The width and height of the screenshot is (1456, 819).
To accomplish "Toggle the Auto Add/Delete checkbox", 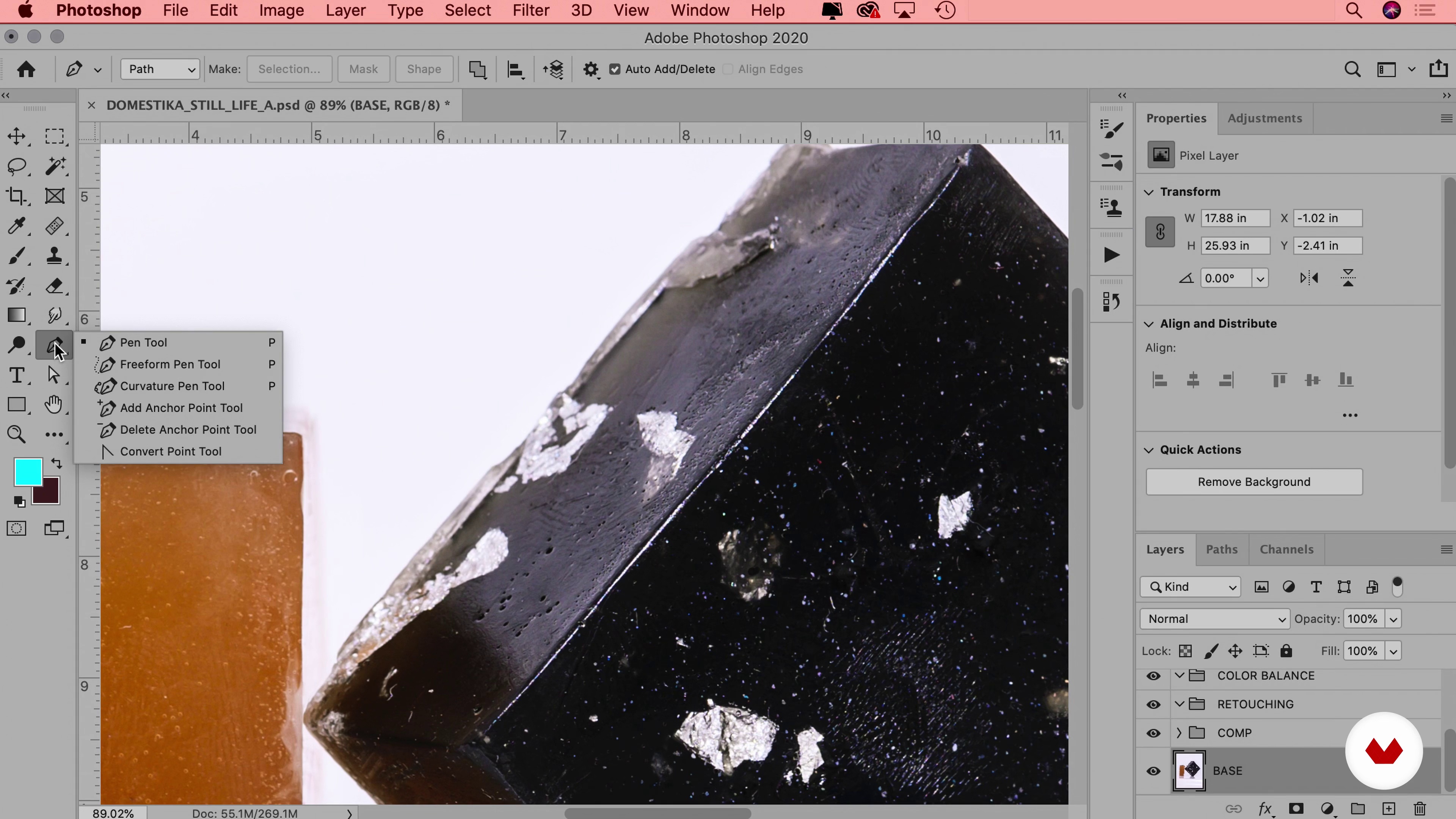I will pos(615,69).
